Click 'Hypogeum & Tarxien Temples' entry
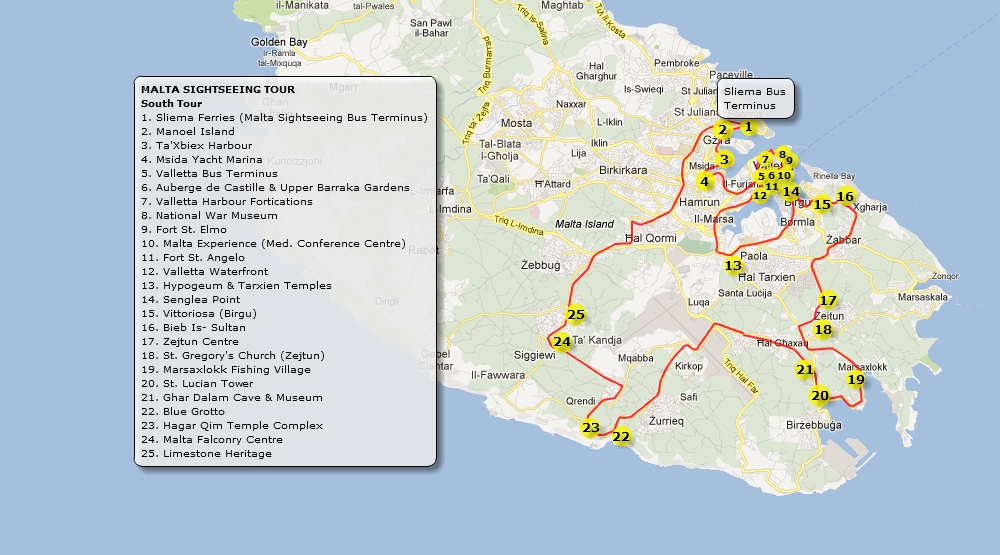The height and width of the screenshot is (555, 1000). click(x=237, y=286)
